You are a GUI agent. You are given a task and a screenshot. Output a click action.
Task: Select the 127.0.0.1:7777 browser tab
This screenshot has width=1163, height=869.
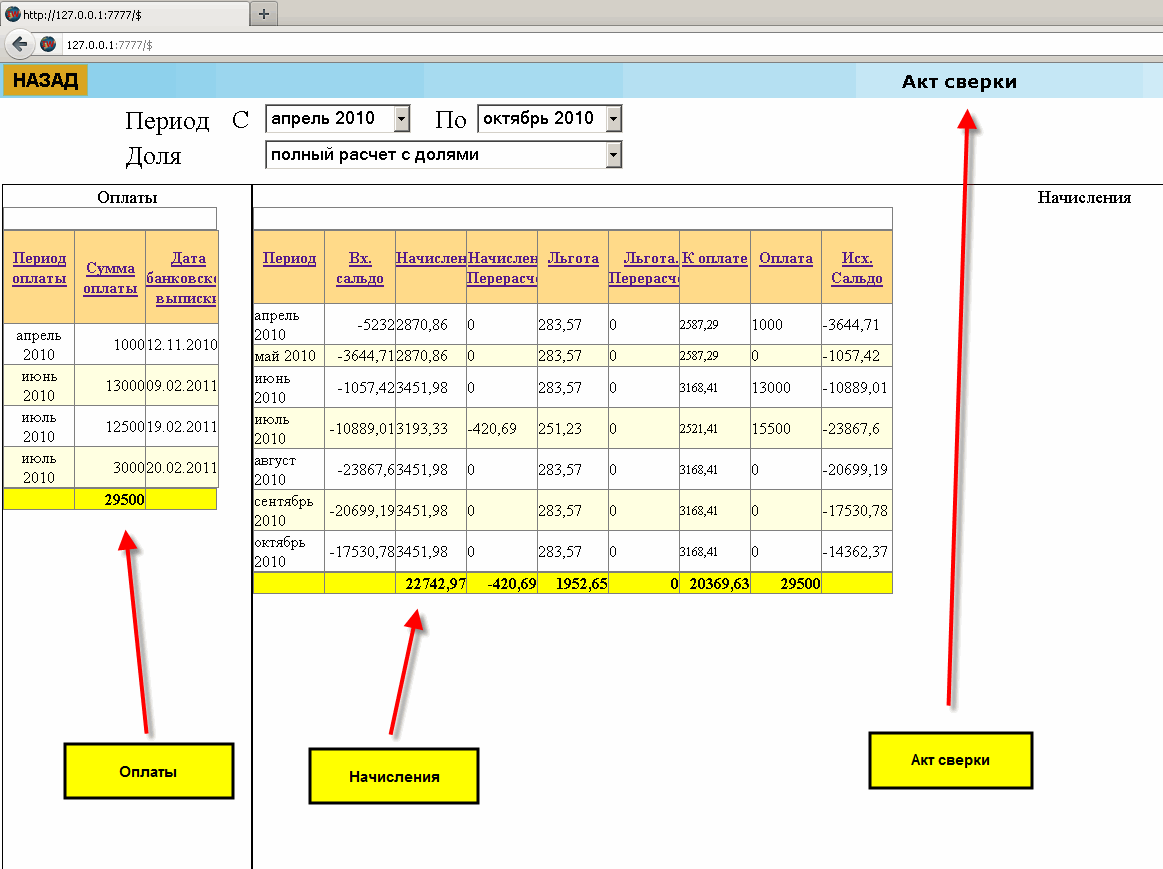pyautogui.click(x=125, y=14)
